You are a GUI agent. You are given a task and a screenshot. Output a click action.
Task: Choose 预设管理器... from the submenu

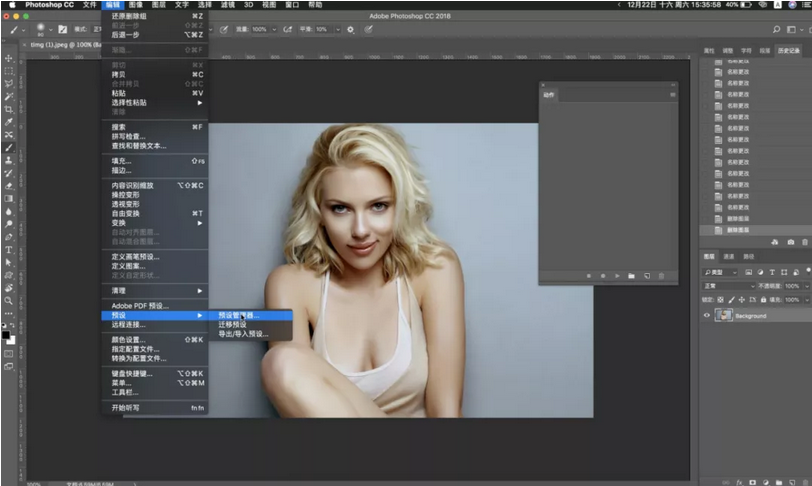click(238, 315)
